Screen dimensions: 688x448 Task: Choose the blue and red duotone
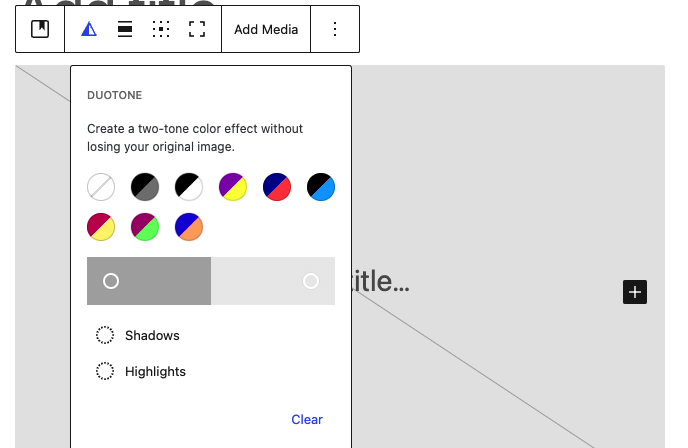coord(277,187)
